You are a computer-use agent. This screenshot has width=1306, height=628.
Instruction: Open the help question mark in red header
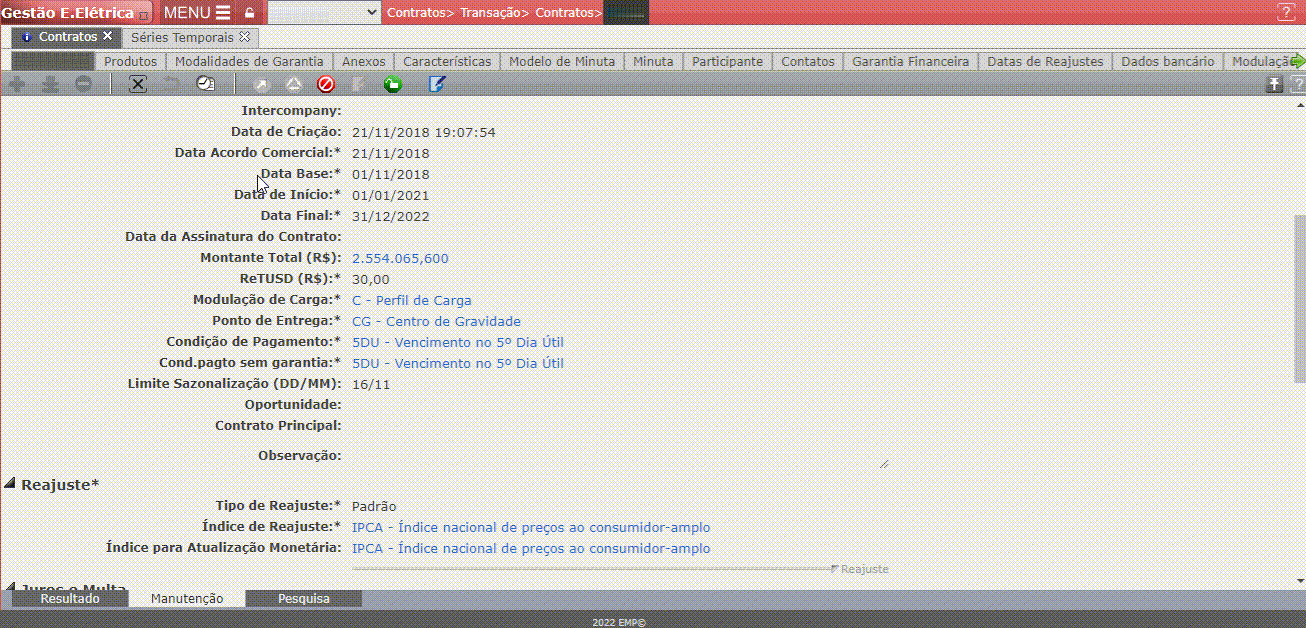pyautogui.click(x=1285, y=13)
